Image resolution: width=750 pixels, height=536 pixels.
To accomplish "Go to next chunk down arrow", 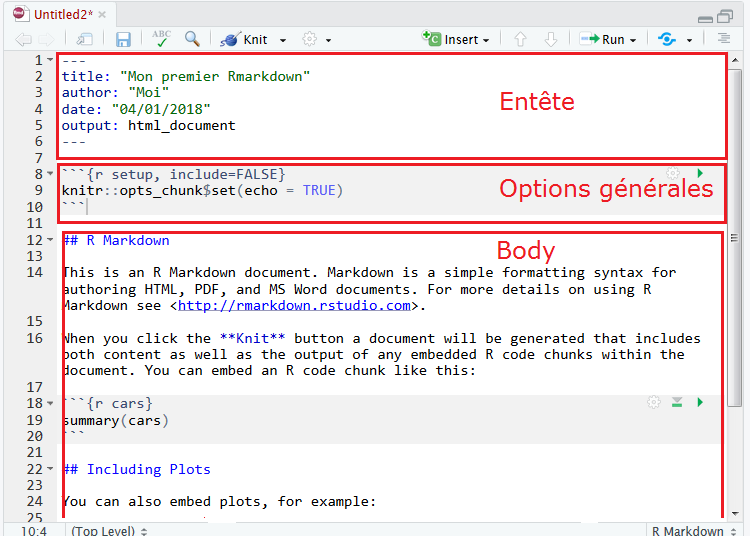I will tap(551, 40).
